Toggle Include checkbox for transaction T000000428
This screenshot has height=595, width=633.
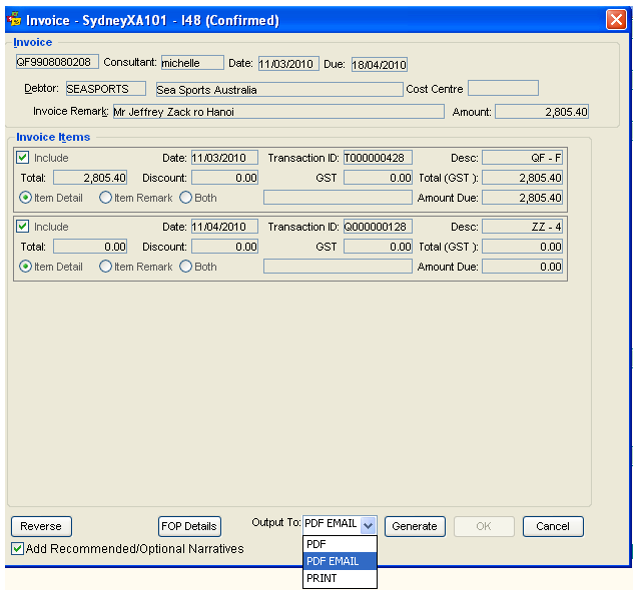point(23,157)
